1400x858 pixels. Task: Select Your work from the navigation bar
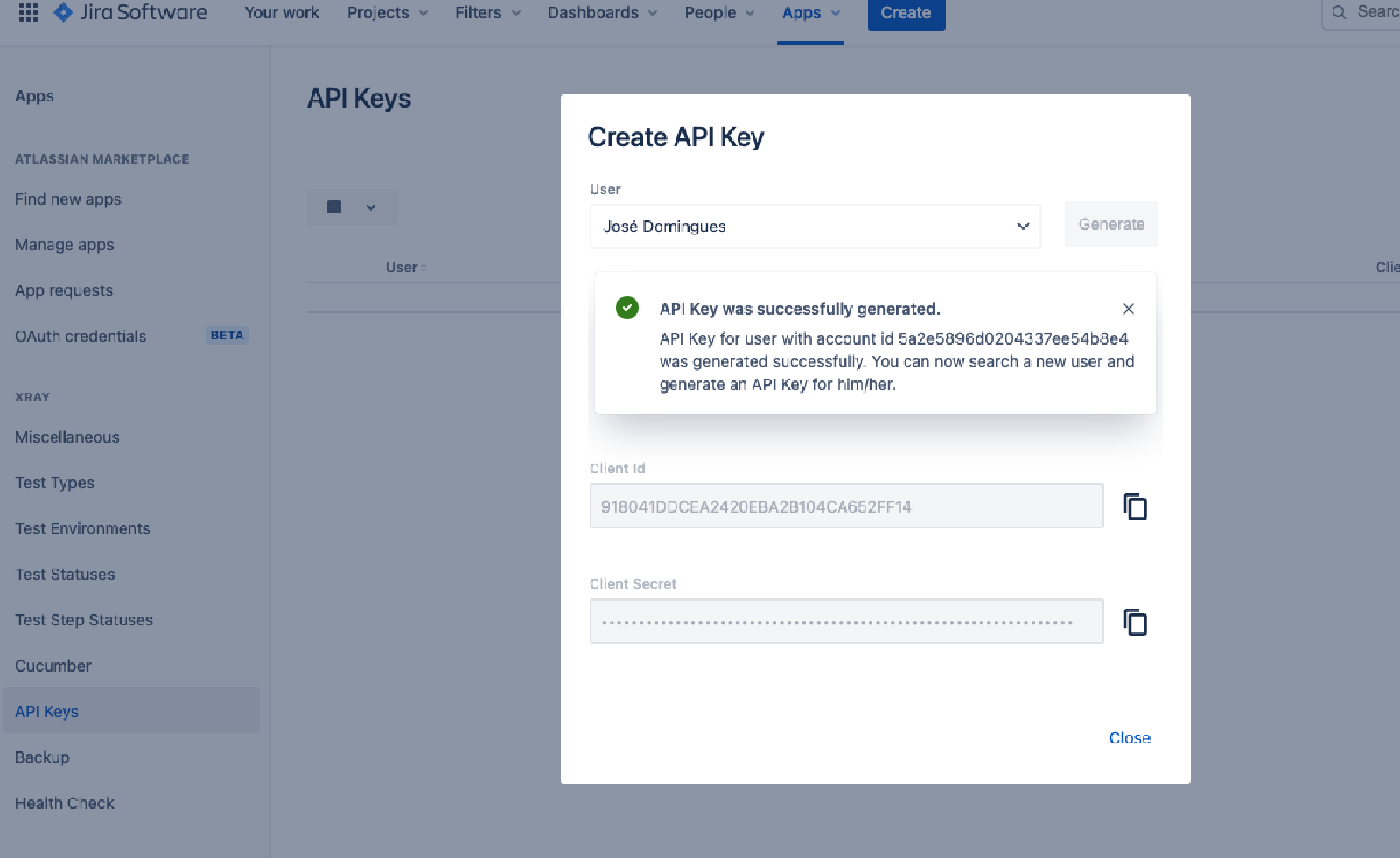[281, 12]
